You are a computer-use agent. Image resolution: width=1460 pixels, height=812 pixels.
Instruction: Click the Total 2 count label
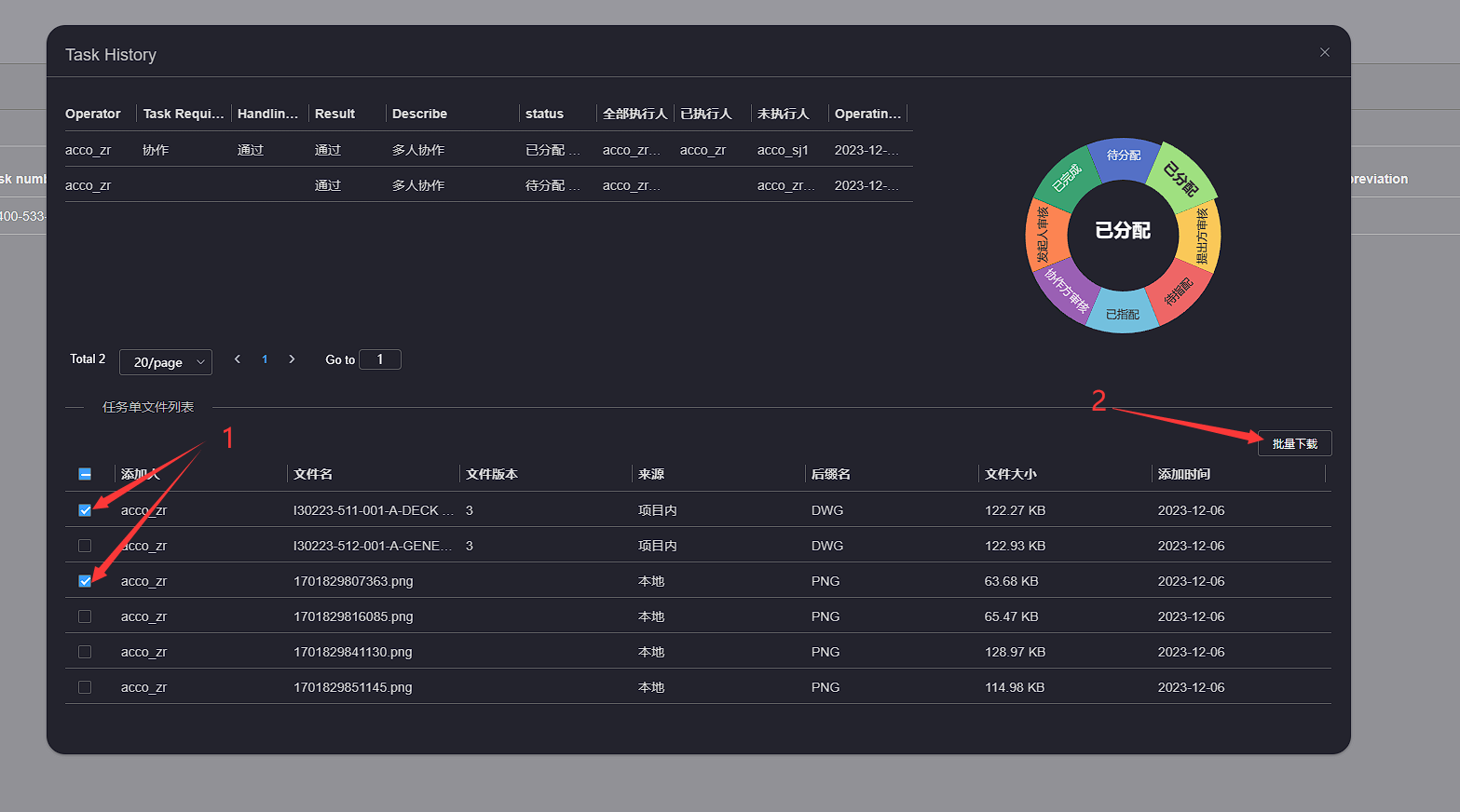[x=88, y=359]
